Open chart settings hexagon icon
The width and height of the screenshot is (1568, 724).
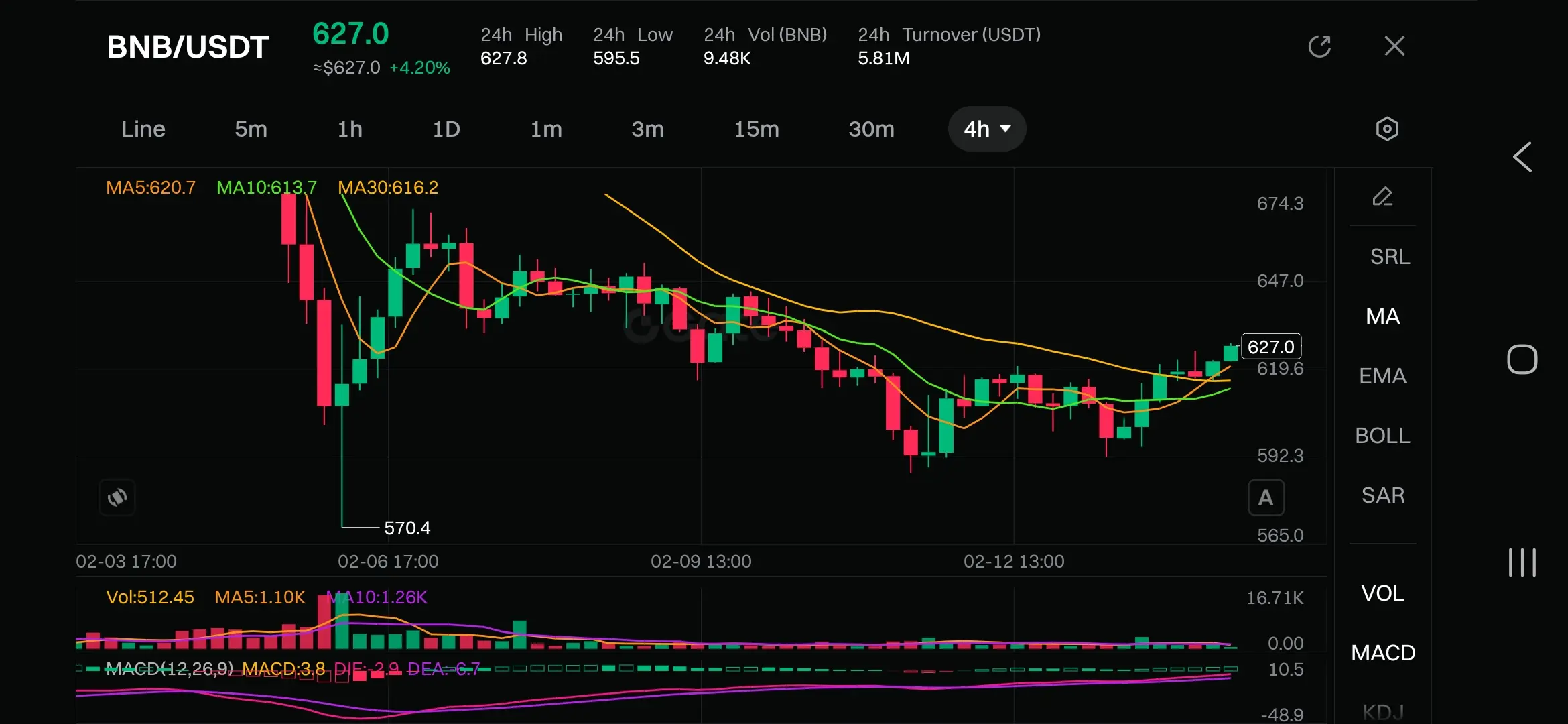pyautogui.click(x=1386, y=129)
